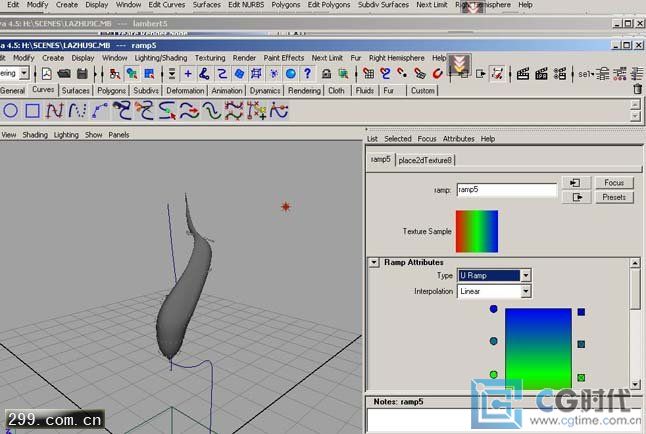
Task: Click the Attach Curves shelf icon
Action: [x=122, y=111]
